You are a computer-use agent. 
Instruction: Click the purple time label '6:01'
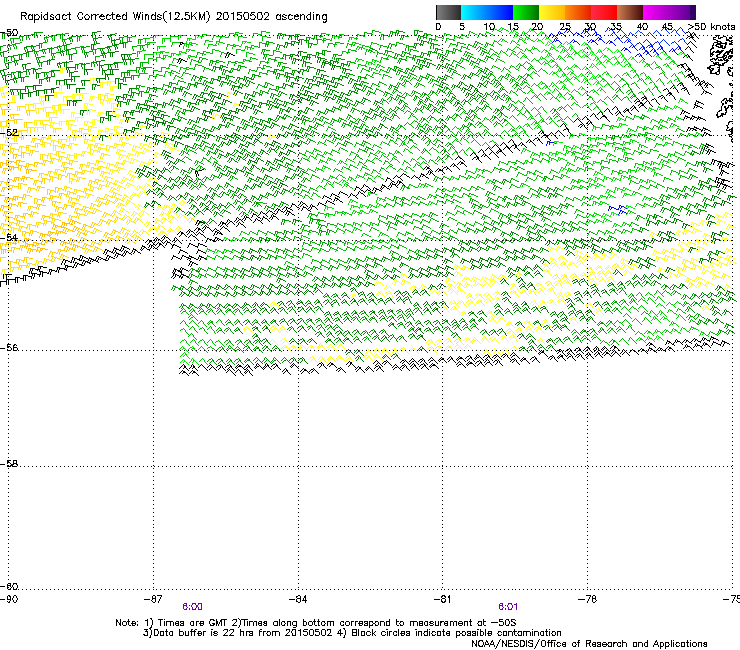point(508,607)
